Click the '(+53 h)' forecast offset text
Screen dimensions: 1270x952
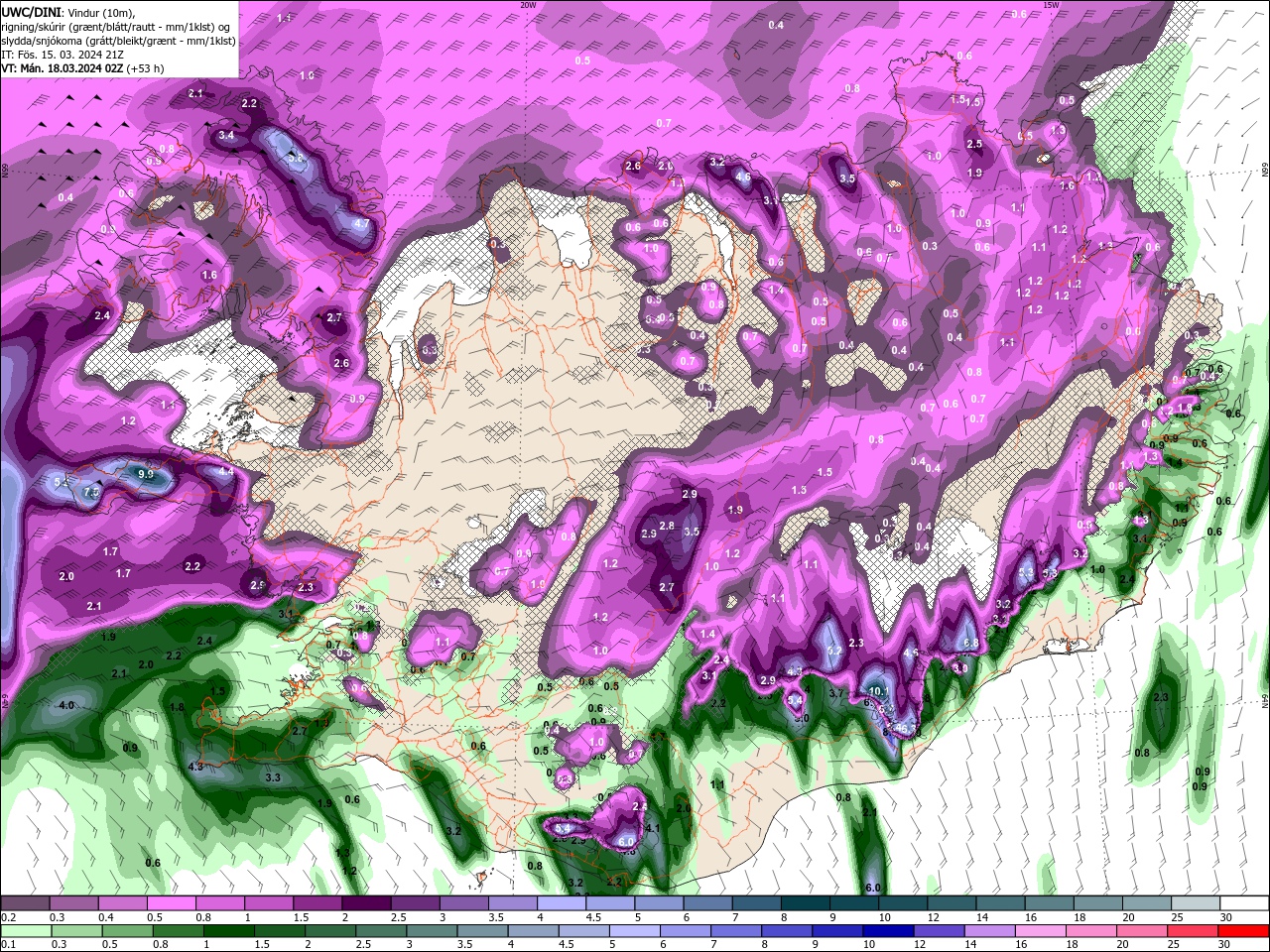click(x=145, y=68)
